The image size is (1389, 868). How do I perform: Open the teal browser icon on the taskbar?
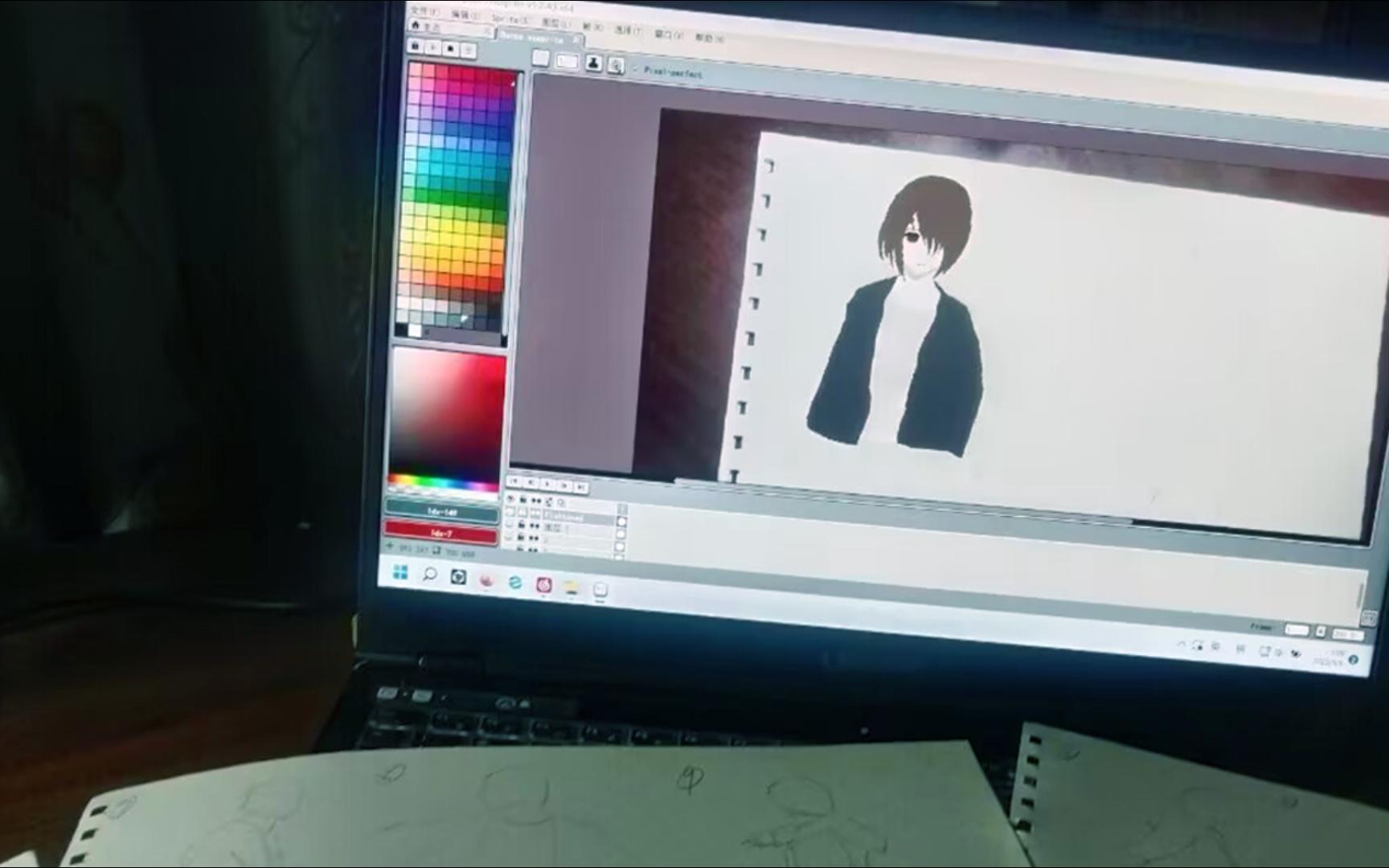tap(515, 582)
